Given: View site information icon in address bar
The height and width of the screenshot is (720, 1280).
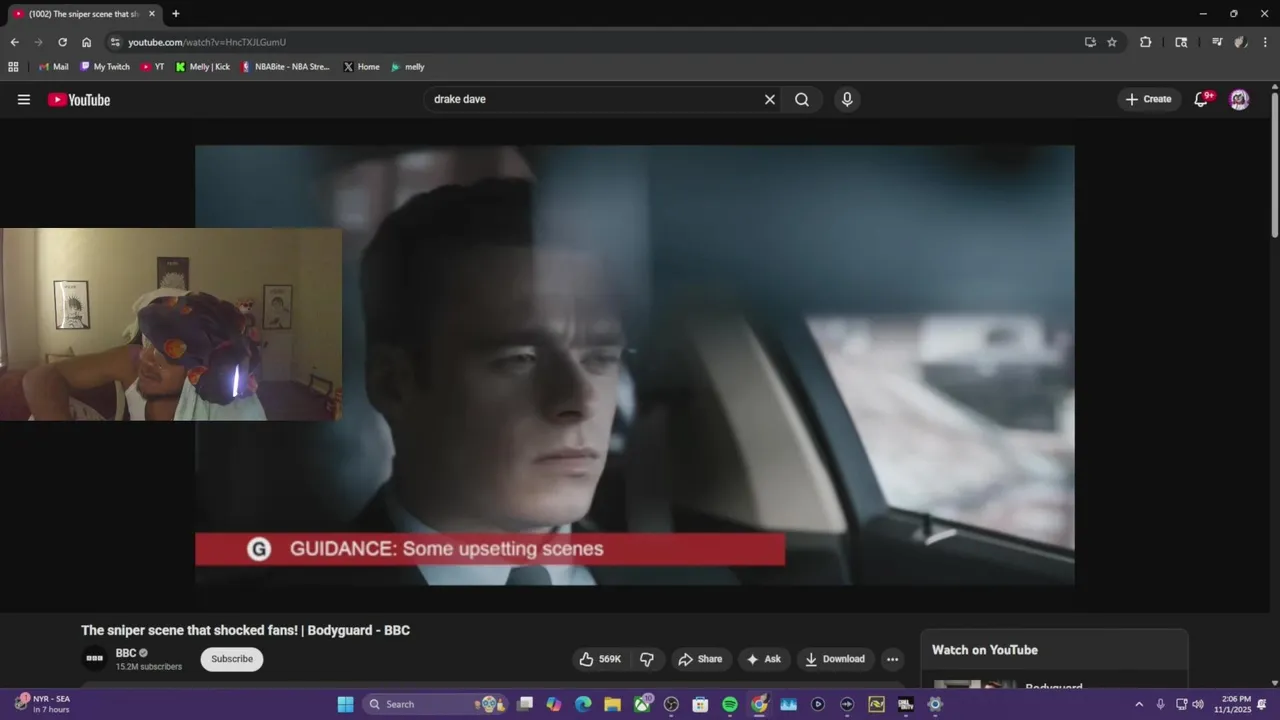Looking at the screenshot, I should click(115, 42).
